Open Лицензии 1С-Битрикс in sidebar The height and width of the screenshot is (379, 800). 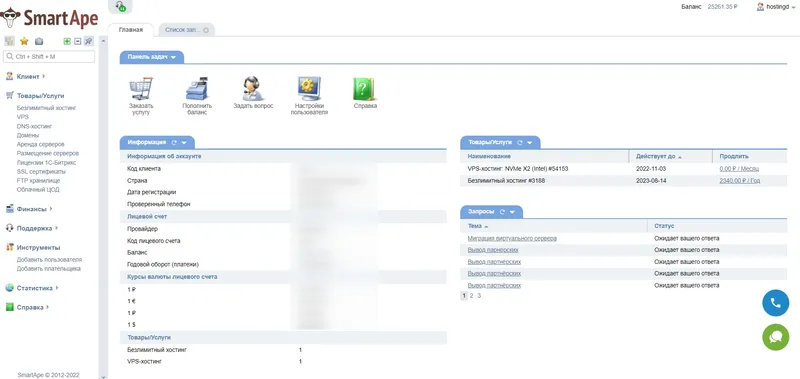tap(46, 163)
